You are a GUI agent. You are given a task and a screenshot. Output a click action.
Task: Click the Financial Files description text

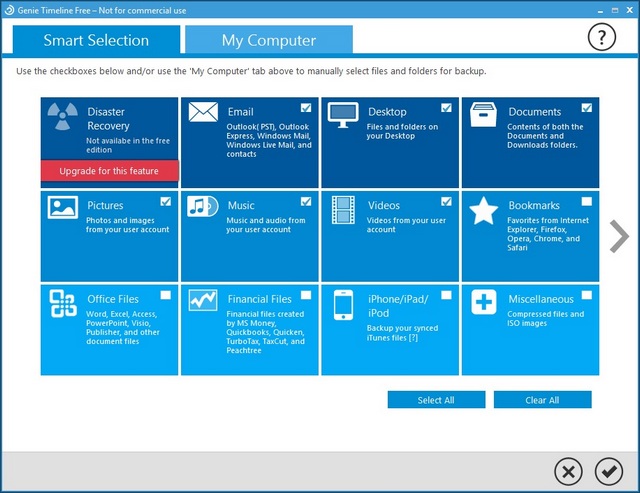(x=265, y=332)
